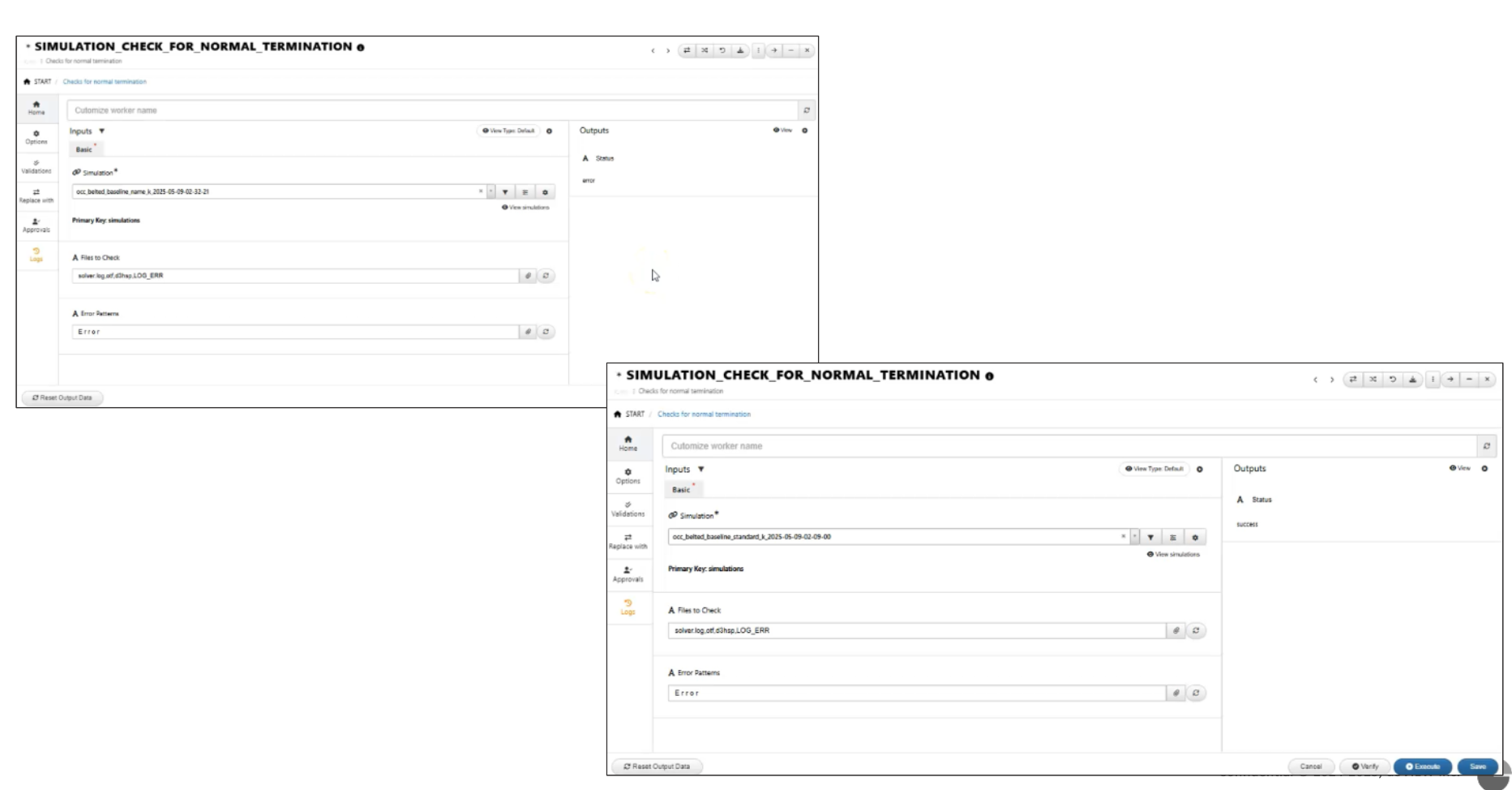Image resolution: width=1512 pixels, height=790 pixels.
Task: Click Reset Output Data in success-status window
Action: tap(656, 766)
